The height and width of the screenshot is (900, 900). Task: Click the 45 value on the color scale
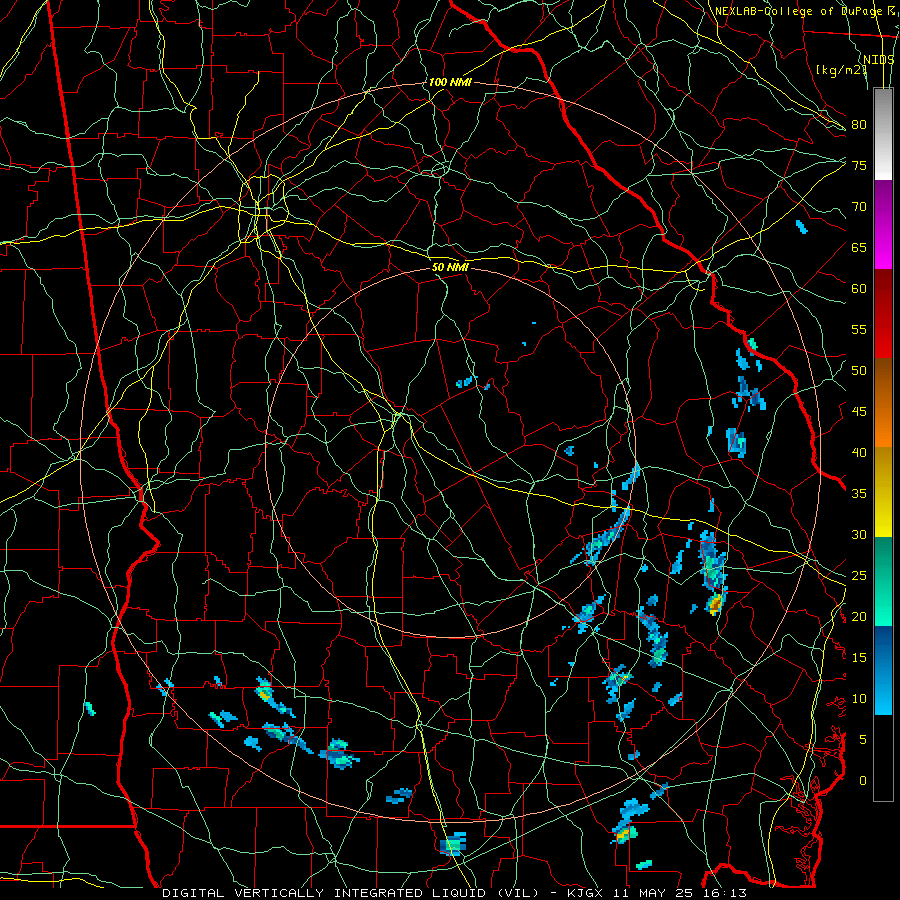(859, 412)
